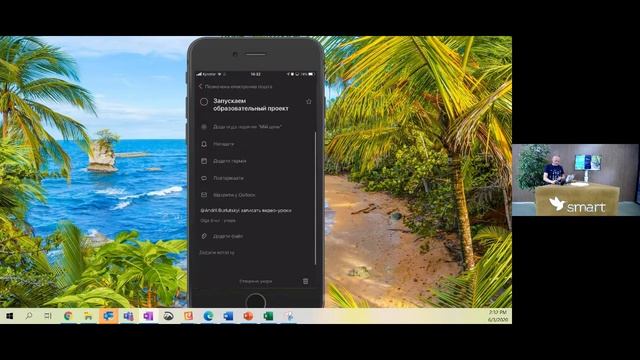This screenshot has height=360, width=640.
Task: Open Excel from the taskbar
Action: pyautogui.click(x=268, y=316)
